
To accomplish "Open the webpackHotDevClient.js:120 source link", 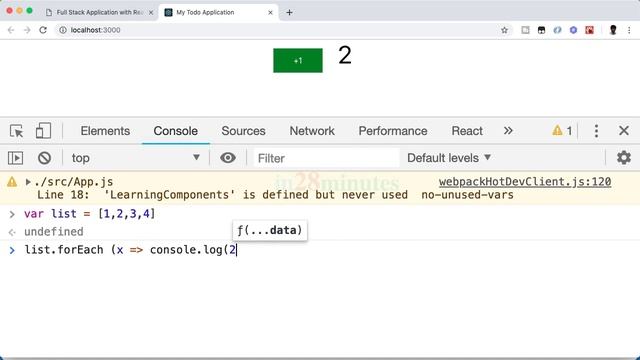I will (x=525, y=182).
